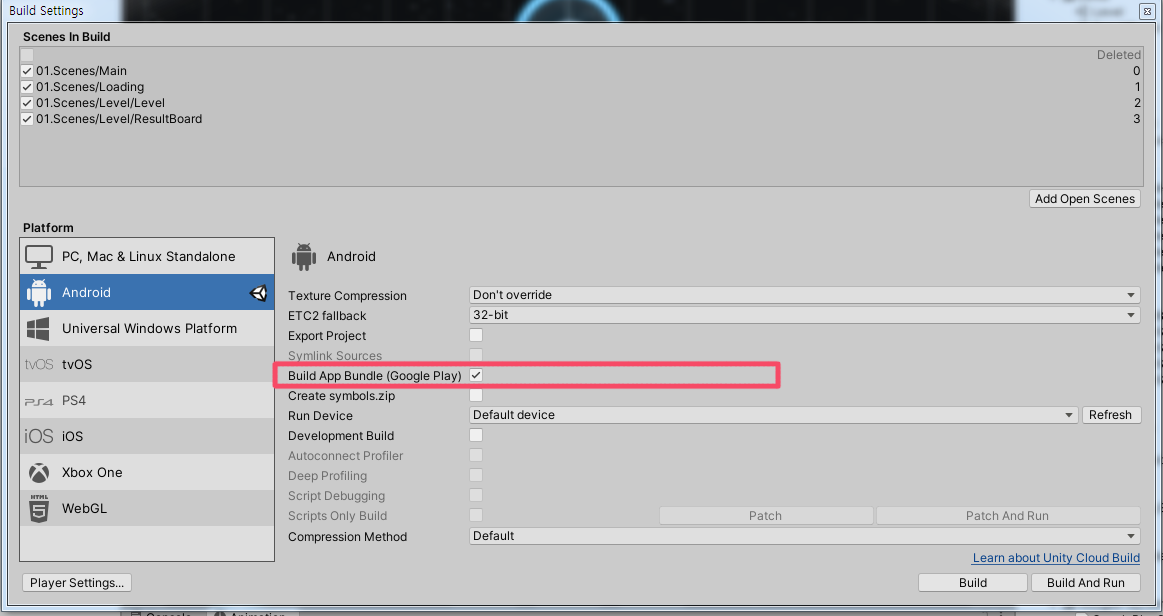Uncheck the 01.Scenes/Main scene checkbox
1163x616 pixels.
tap(27, 71)
